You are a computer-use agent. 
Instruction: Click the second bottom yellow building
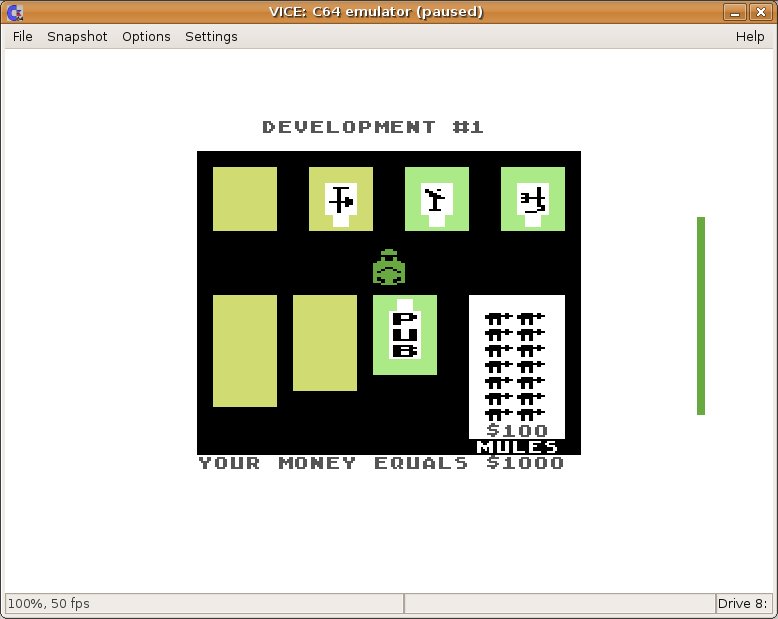pos(325,343)
